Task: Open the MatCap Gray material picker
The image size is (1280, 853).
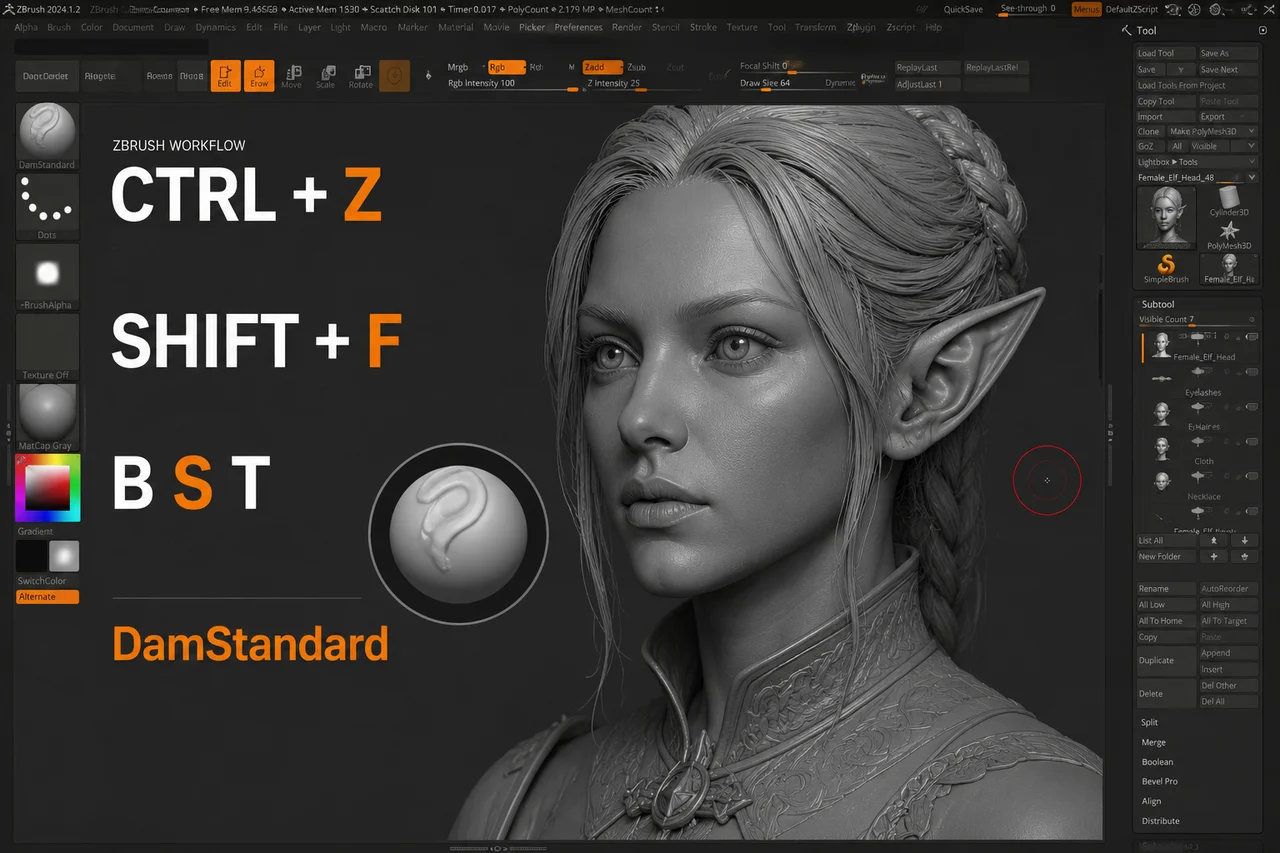Action: (x=47, y=417)
